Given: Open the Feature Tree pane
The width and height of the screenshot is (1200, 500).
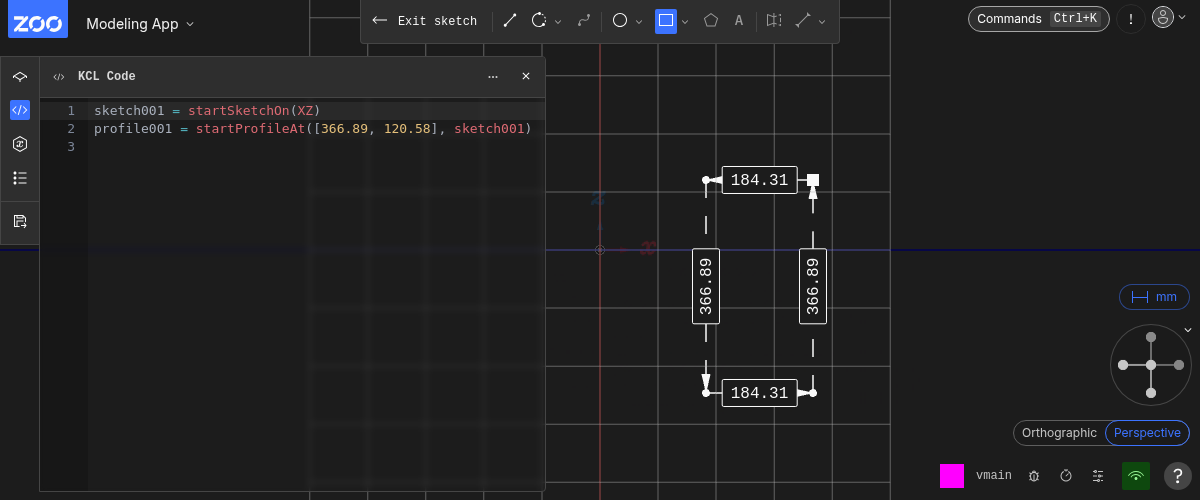Looking at the screenshot, I should click(x=20, y=76).
